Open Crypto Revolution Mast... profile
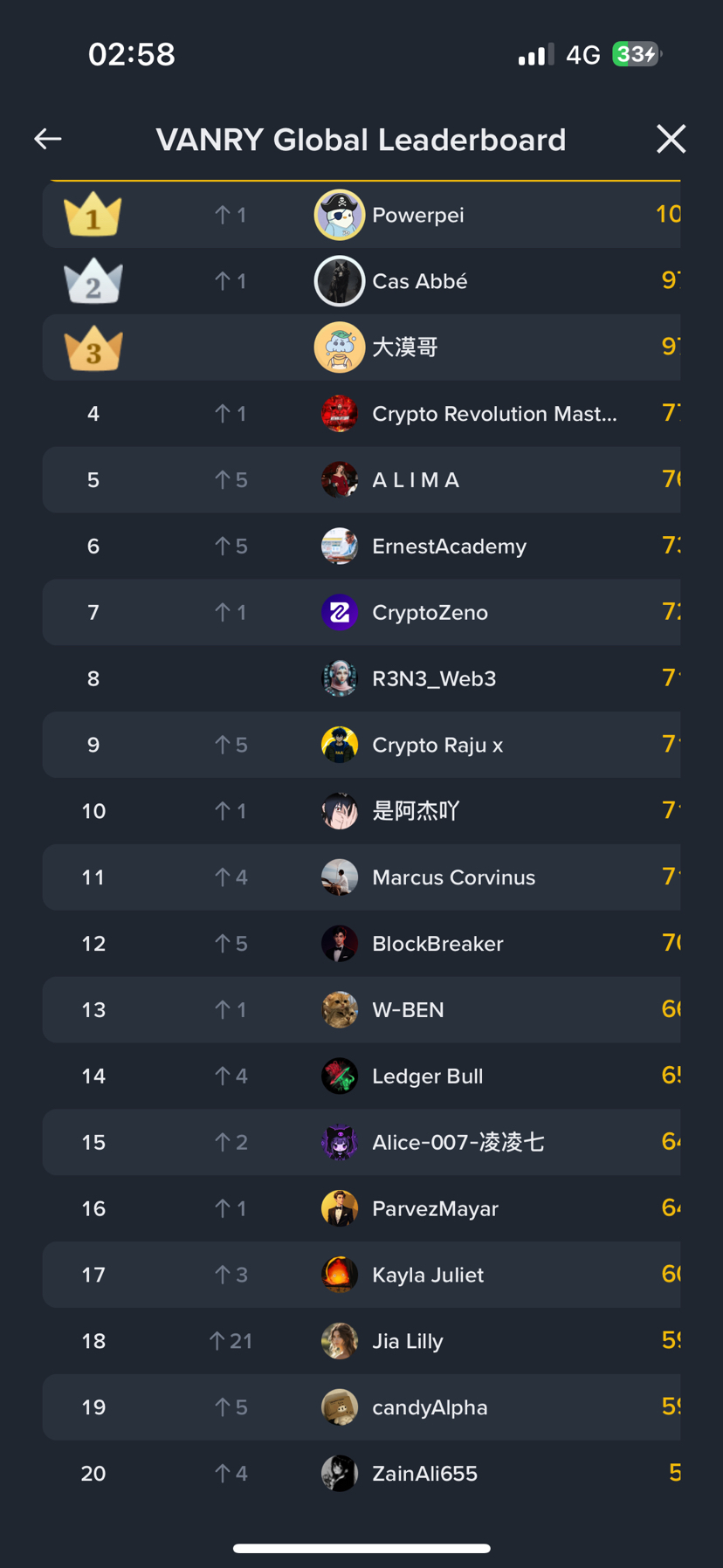 [x=494, y=414]
